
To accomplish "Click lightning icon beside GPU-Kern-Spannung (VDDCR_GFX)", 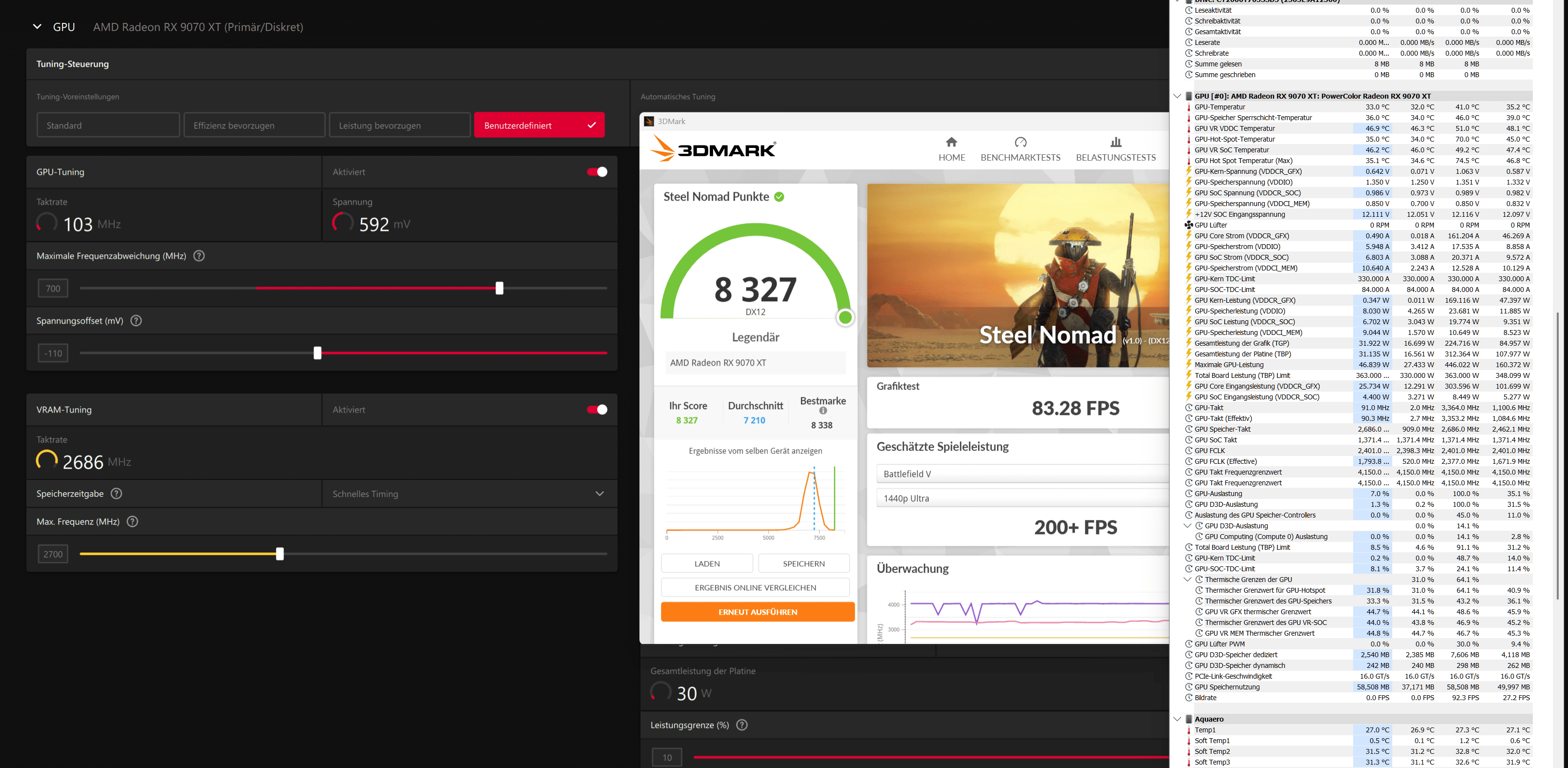I will (x=1189, y=171).
